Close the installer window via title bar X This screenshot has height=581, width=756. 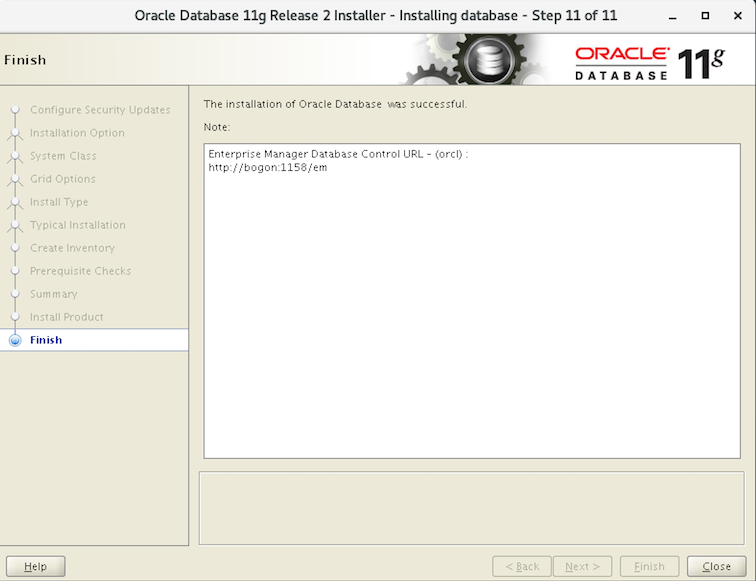click(x=738, y=16)
